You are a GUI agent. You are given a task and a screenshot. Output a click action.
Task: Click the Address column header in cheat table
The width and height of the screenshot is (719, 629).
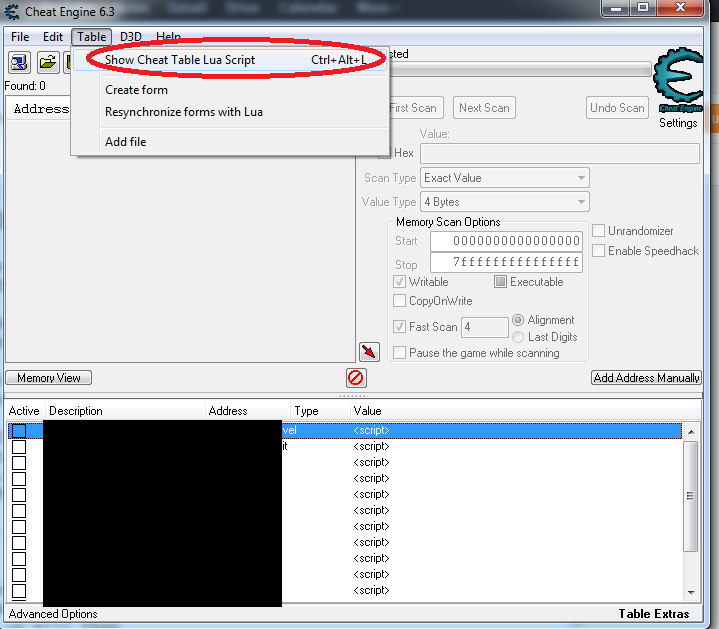(248, 411)
